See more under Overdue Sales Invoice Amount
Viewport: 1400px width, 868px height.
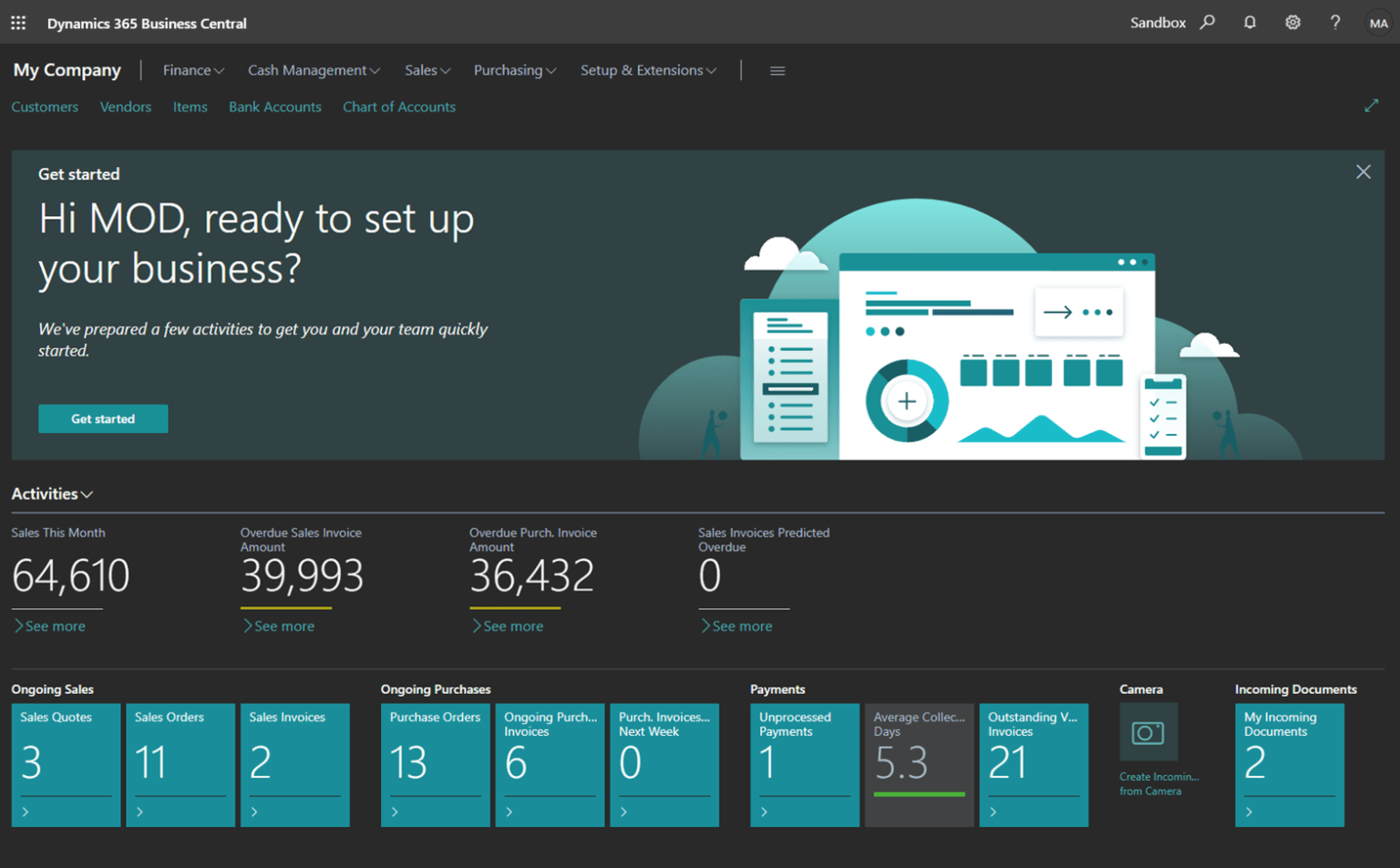point(279,626)
